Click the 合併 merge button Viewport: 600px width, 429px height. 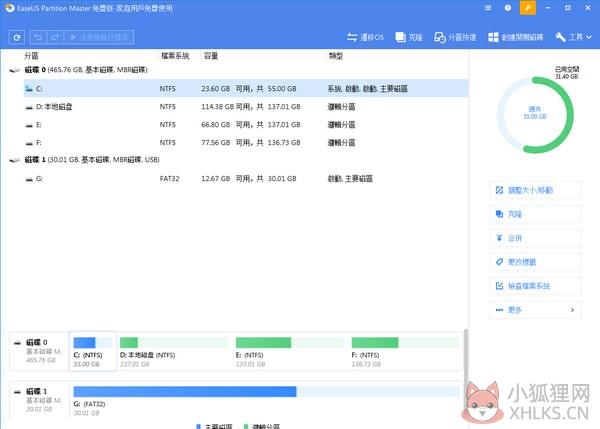535,238
